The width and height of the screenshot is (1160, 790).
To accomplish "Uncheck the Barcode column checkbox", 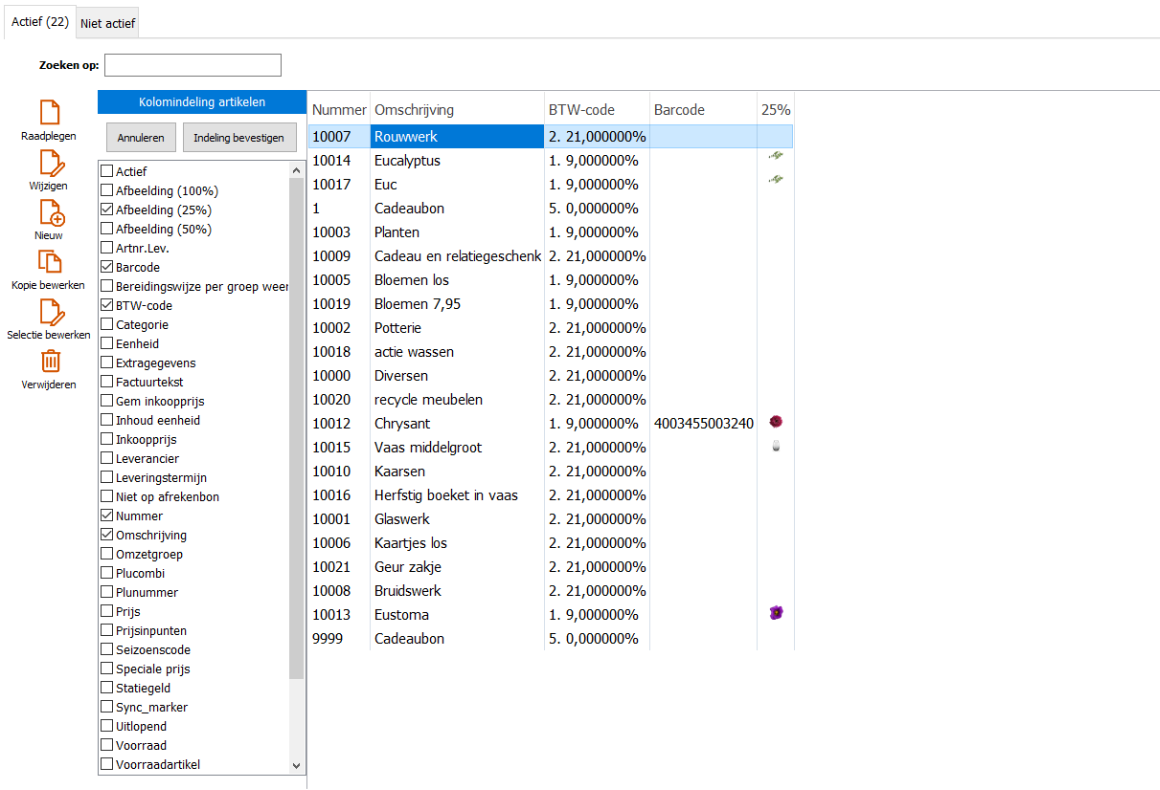I will (x=107, y=268).
